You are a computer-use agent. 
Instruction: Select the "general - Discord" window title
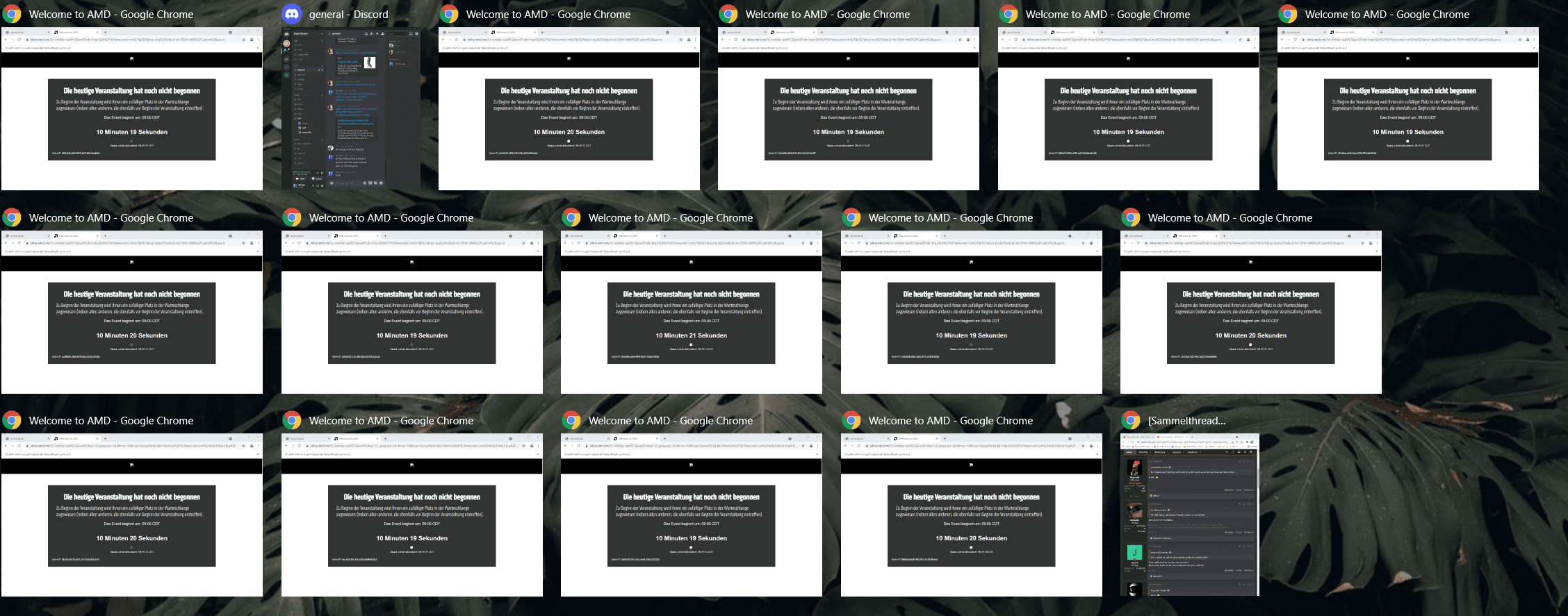[348, 15]
